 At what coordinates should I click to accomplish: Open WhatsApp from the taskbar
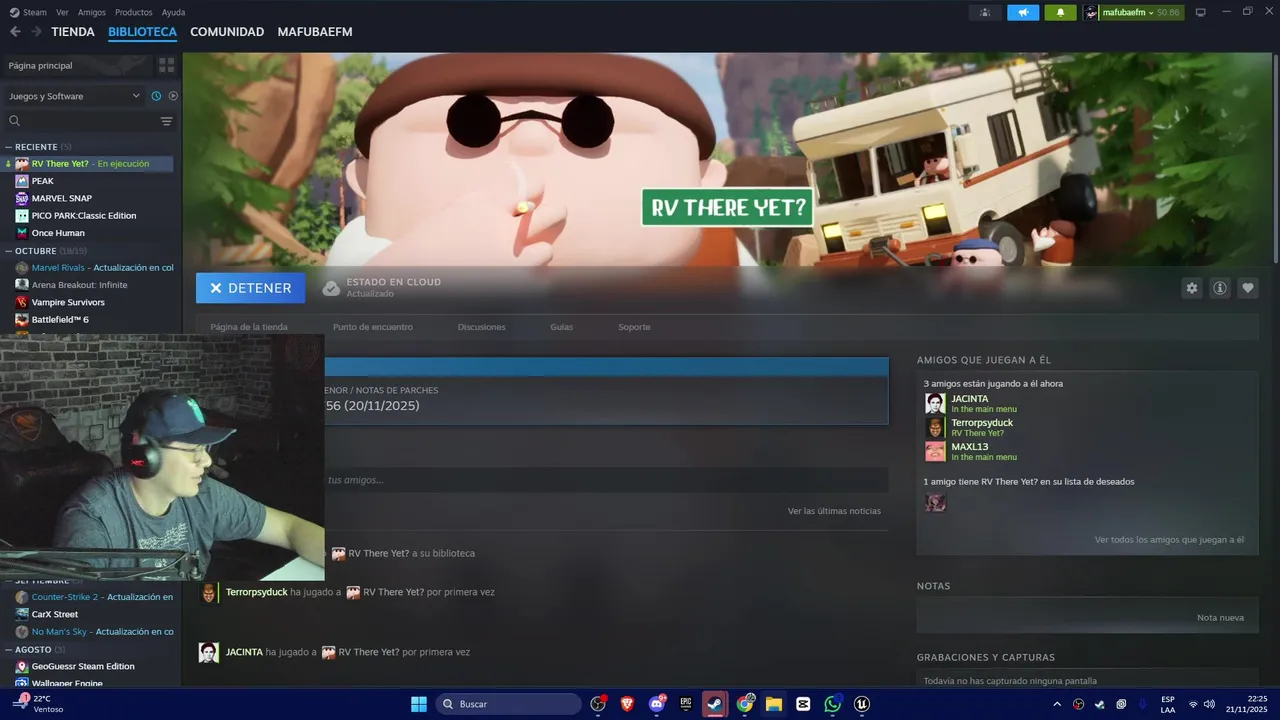(x=833, y=704)
